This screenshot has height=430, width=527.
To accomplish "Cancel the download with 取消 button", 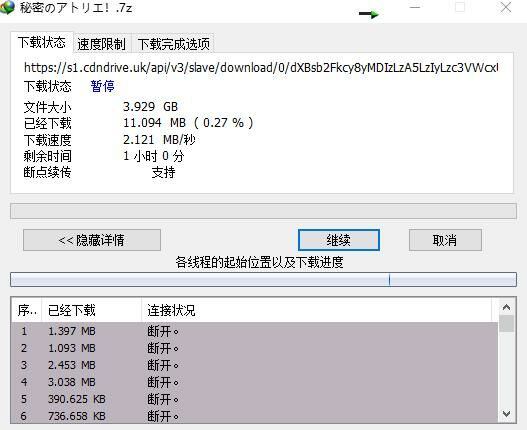I will click(x=445, y=240).
